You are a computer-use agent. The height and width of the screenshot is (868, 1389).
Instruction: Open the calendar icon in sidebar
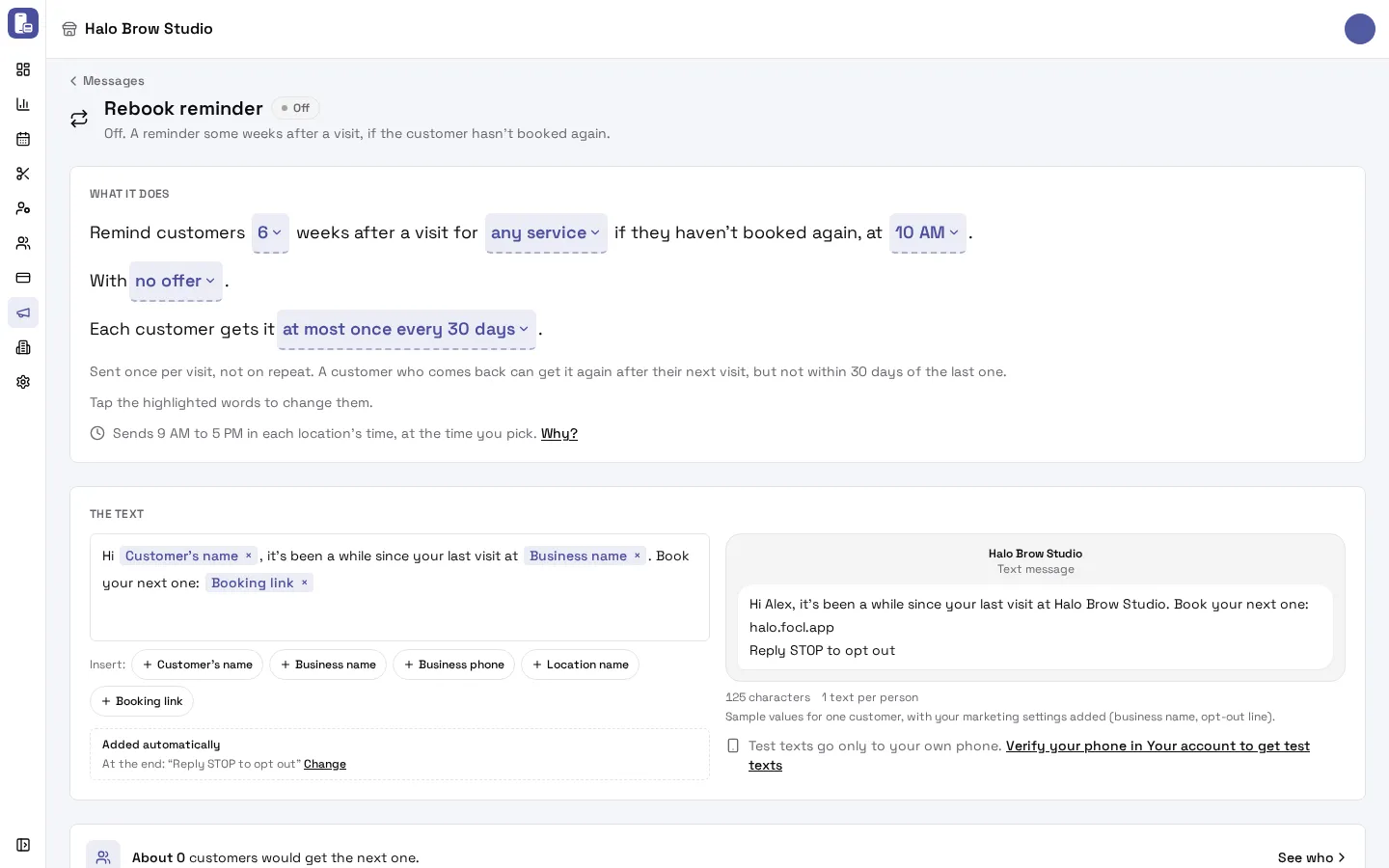[x=23, y=139]
